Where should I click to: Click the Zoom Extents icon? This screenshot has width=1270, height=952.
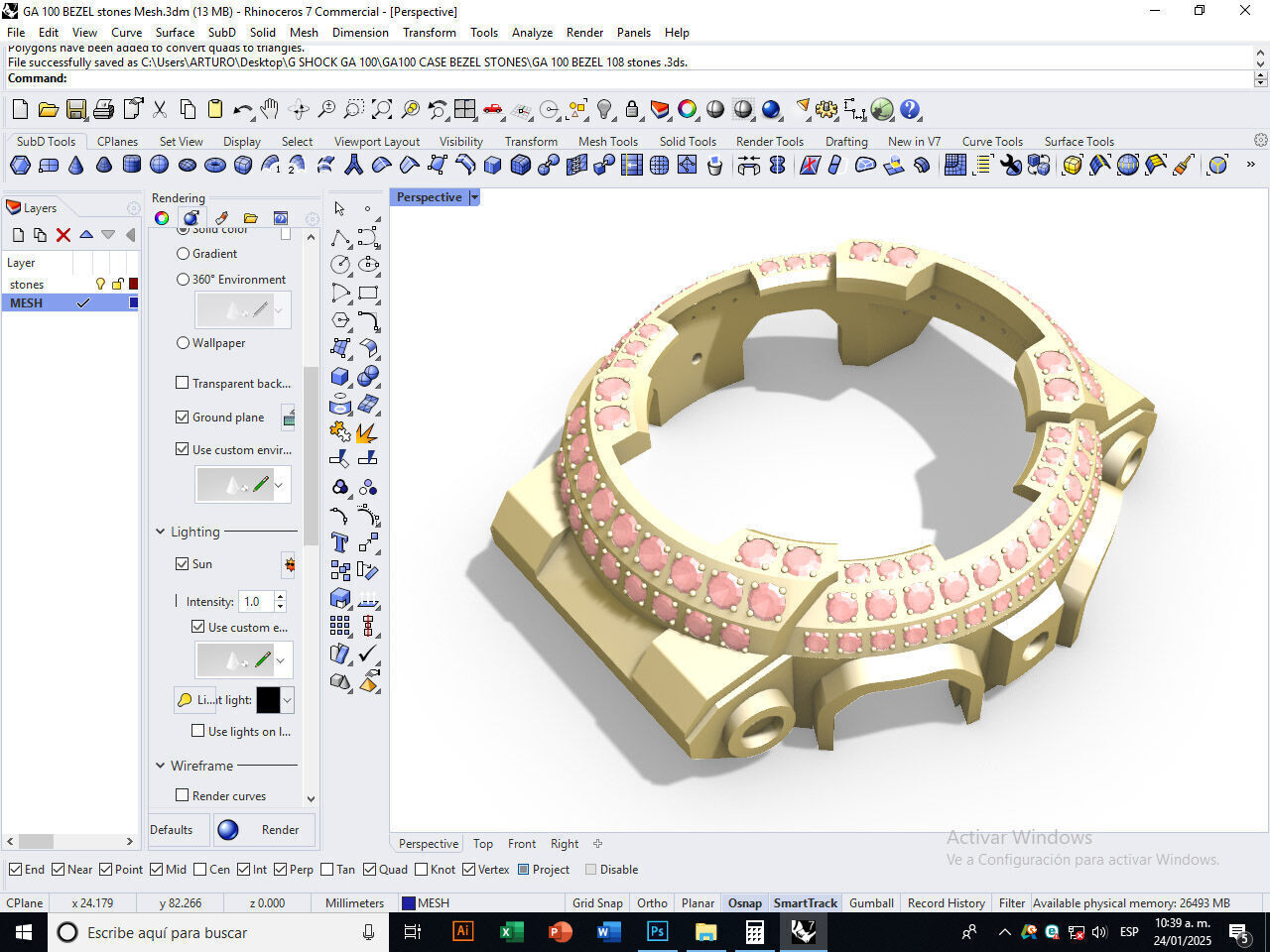pyautogui.click(x=381, y=109)
